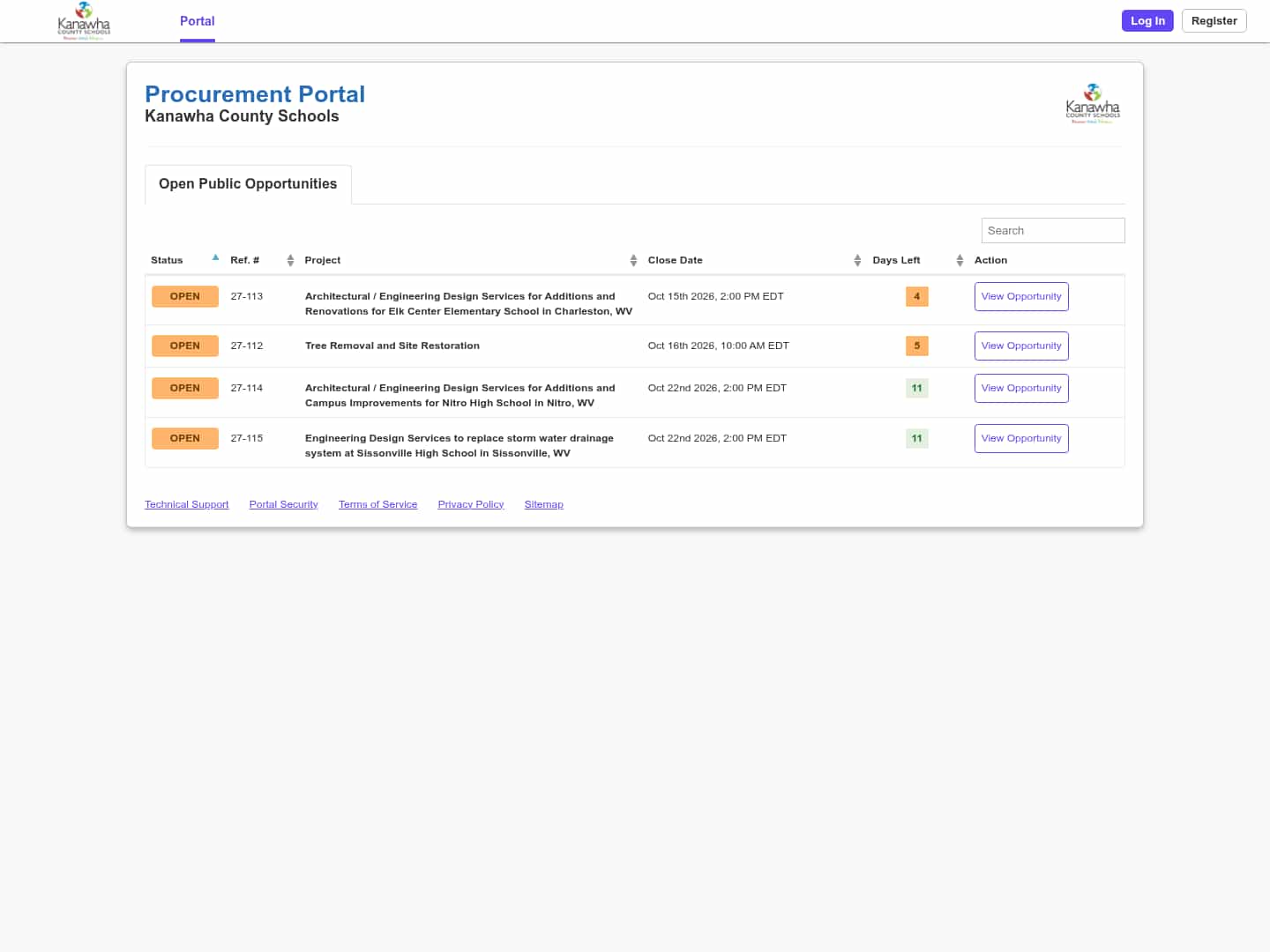
Task: Select the Sissonville High School project title
Action: pos(459,446)
